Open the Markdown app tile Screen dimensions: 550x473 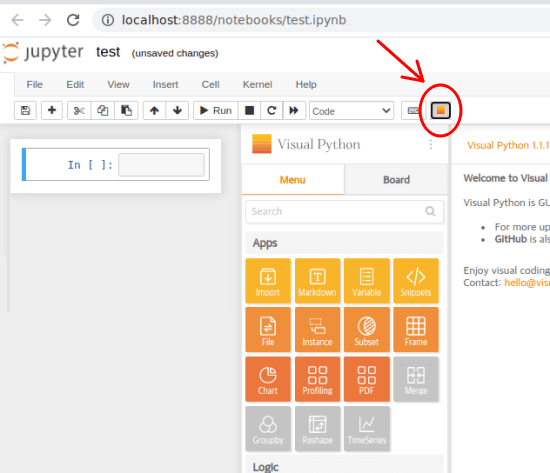click(x=317, y=281)
